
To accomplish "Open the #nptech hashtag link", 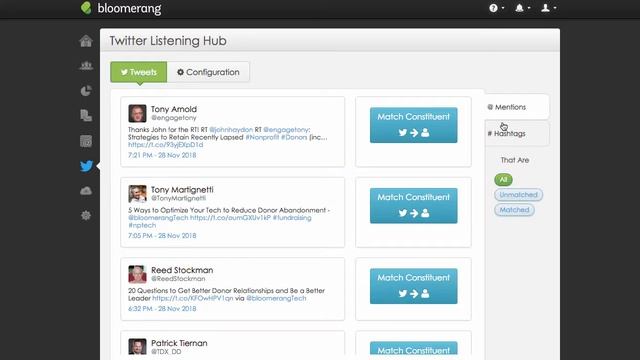I will (x=142, y=225).
